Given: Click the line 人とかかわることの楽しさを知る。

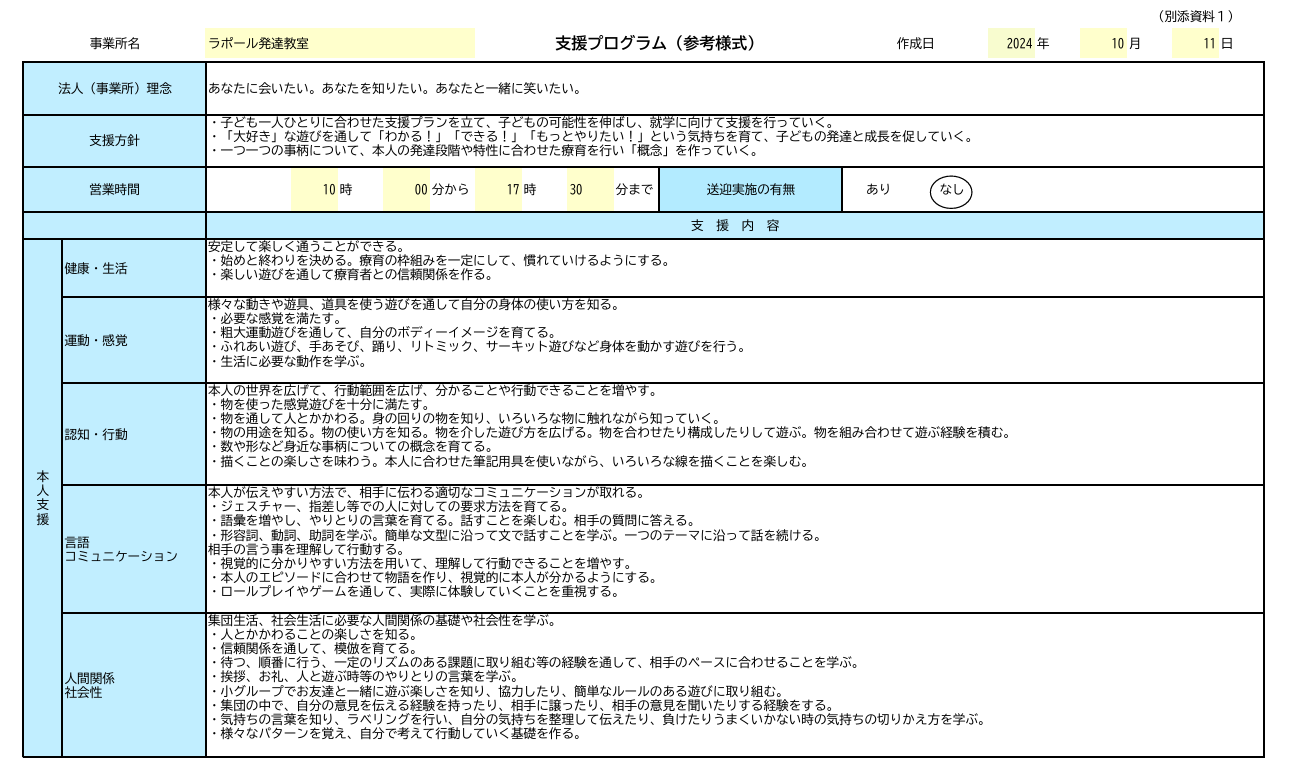Looking at the screenshot, I should 314,634.
